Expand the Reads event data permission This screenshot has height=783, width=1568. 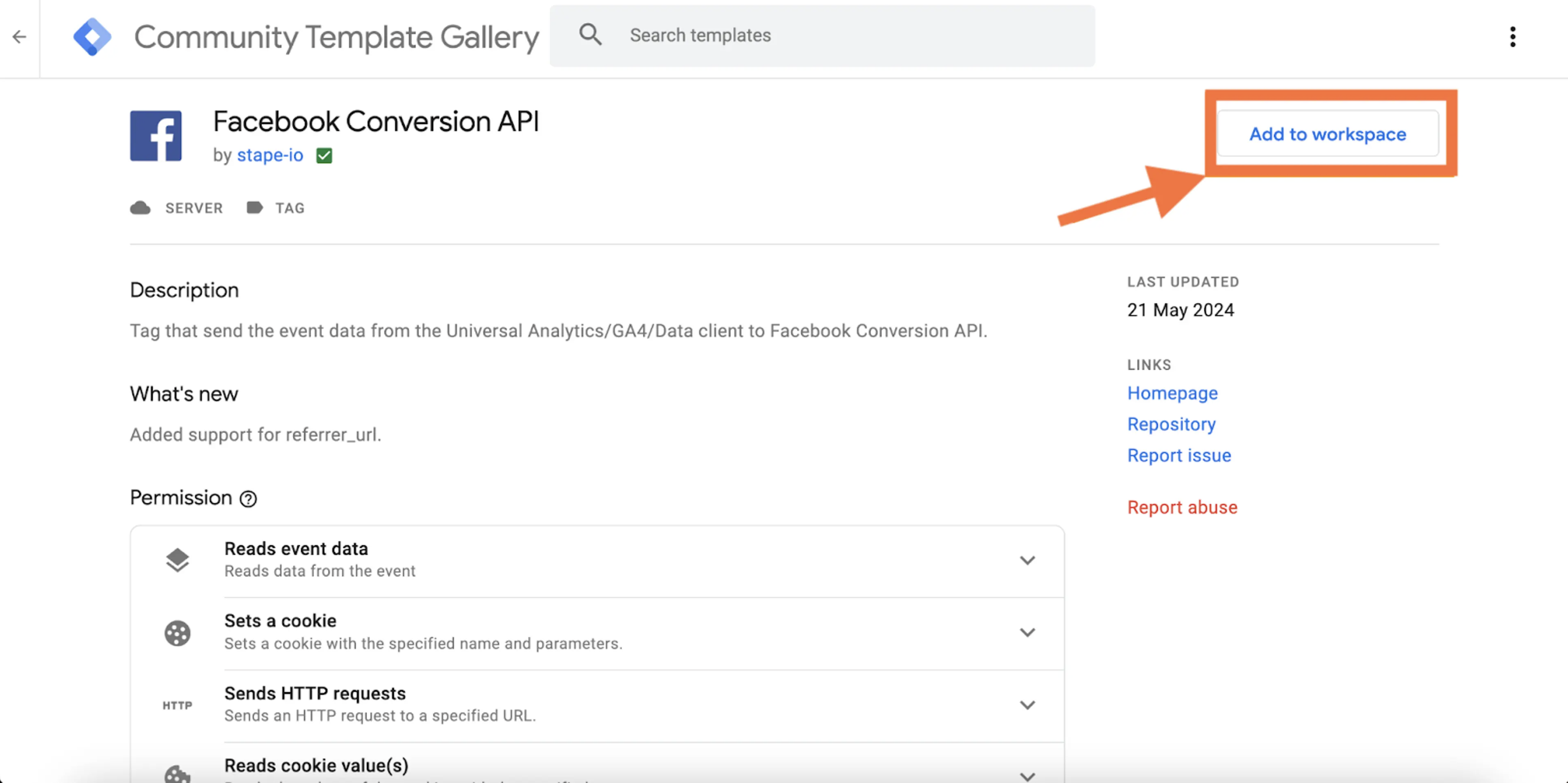coord(1028,559)
